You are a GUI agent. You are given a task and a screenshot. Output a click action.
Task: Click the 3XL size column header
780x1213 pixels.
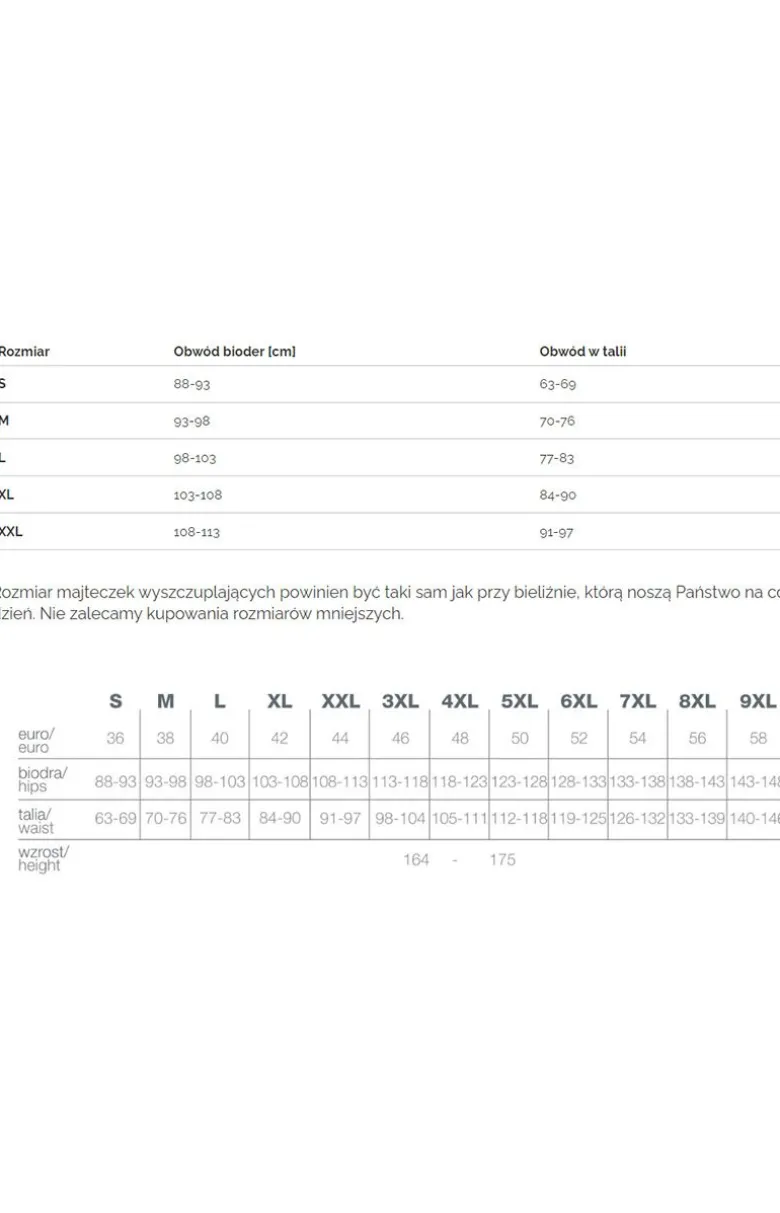(400, 701)
